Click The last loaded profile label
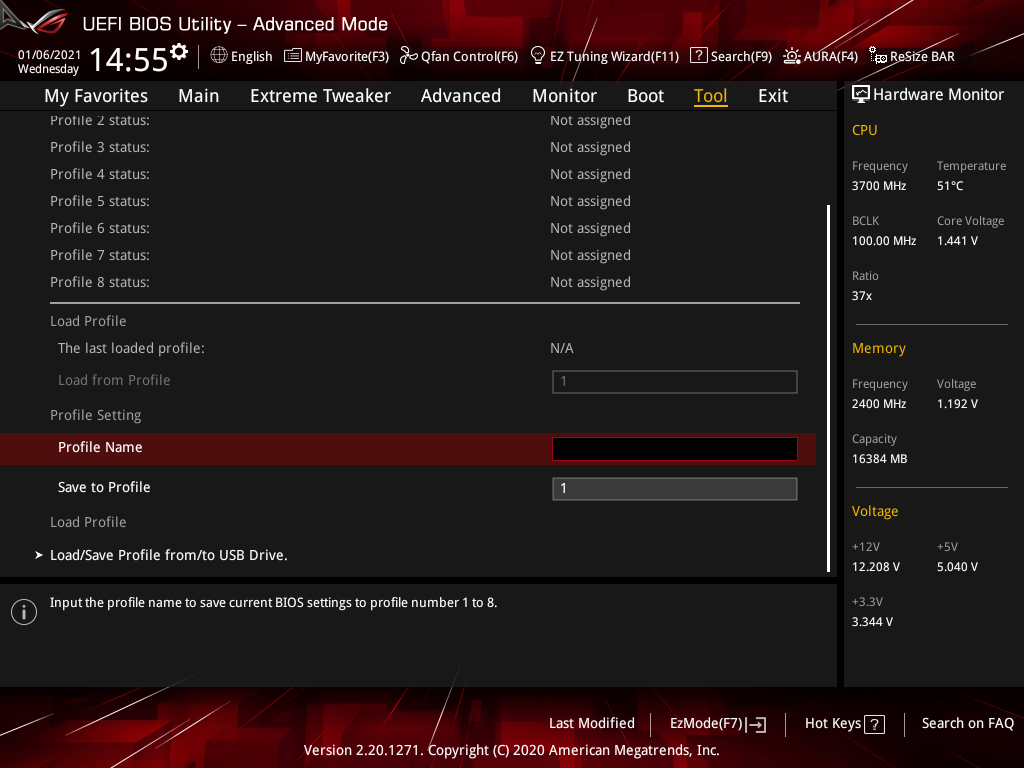The image size is (1024, 768). 131,348
